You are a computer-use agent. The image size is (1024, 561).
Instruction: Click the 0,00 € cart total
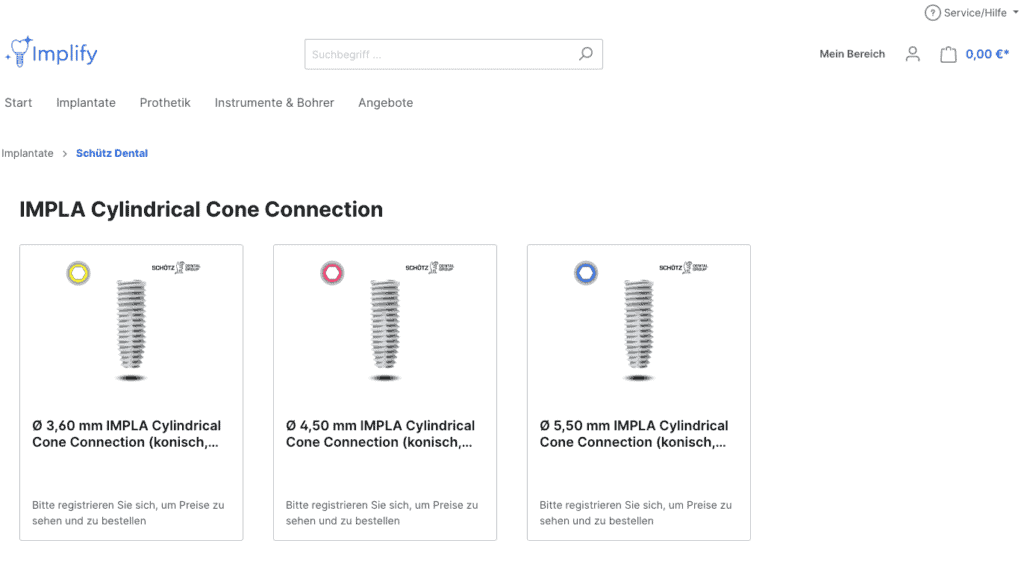pos(987,54)
